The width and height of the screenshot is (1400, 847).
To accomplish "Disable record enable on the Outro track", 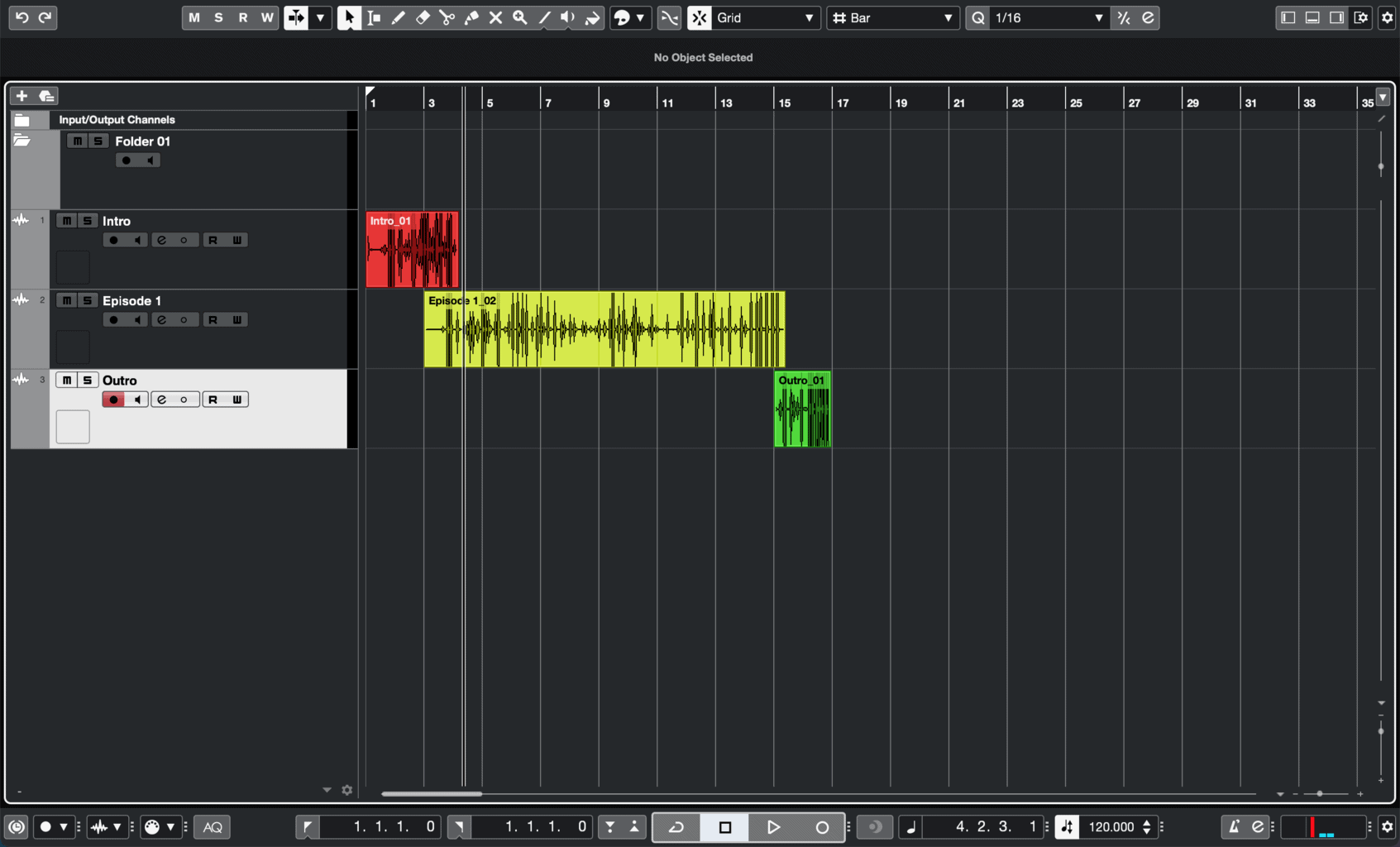I will 113,400.
